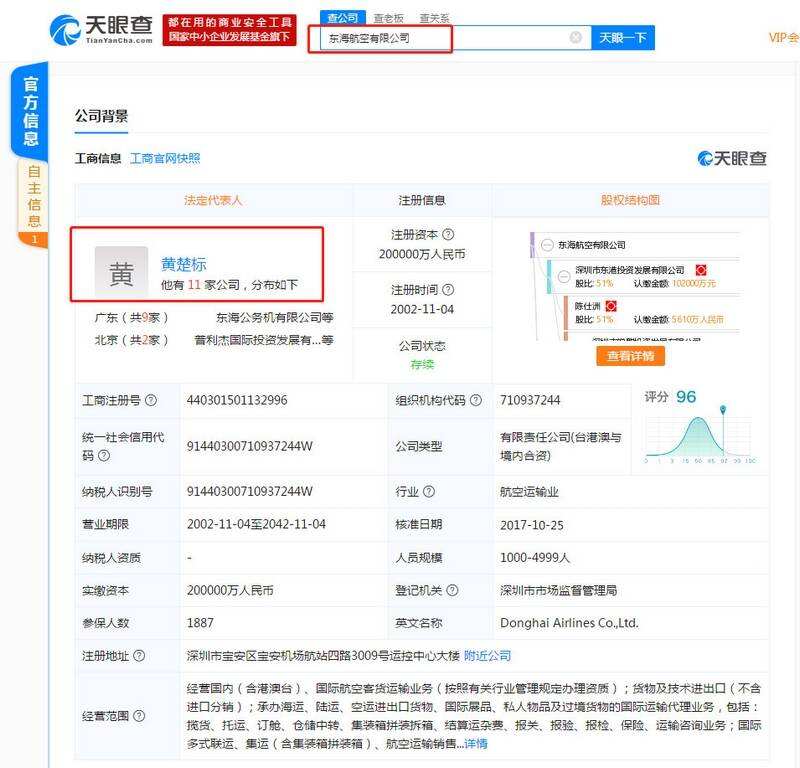
Task: Click the 航空运输业 industry value
Action: tap(529, 492)
